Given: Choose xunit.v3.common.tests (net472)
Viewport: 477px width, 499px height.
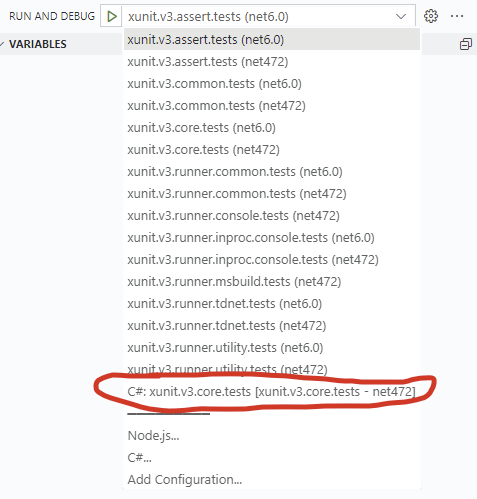Looking at the screenshot, I should coord(272,106).
